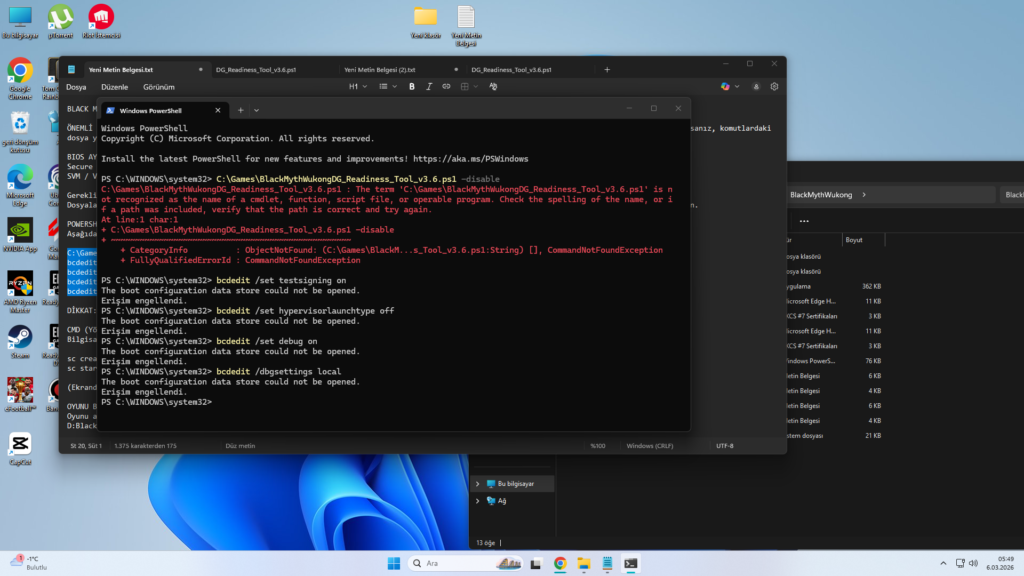The width and height of the screenshot is (1024, 576).
Task: Click UTF-8 encoding indicator
Action: pos(724,446)
